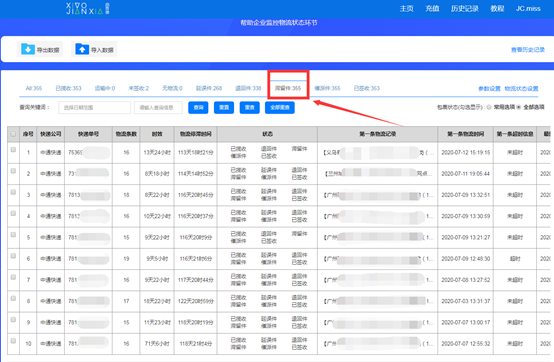Open the 教程 nav item
This screenshot has height=362, width=554.
(497, 8)
